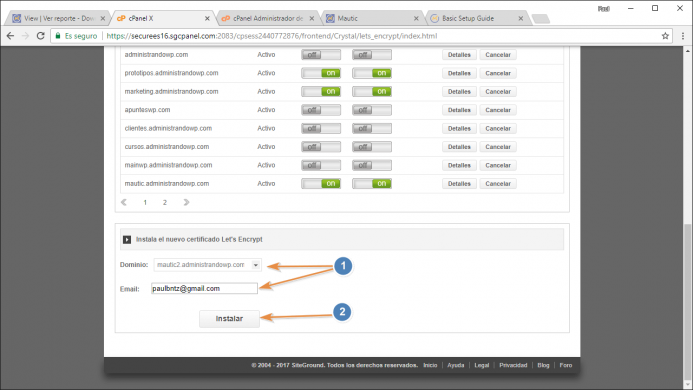Go to pagination page 2

coord(165,203)
